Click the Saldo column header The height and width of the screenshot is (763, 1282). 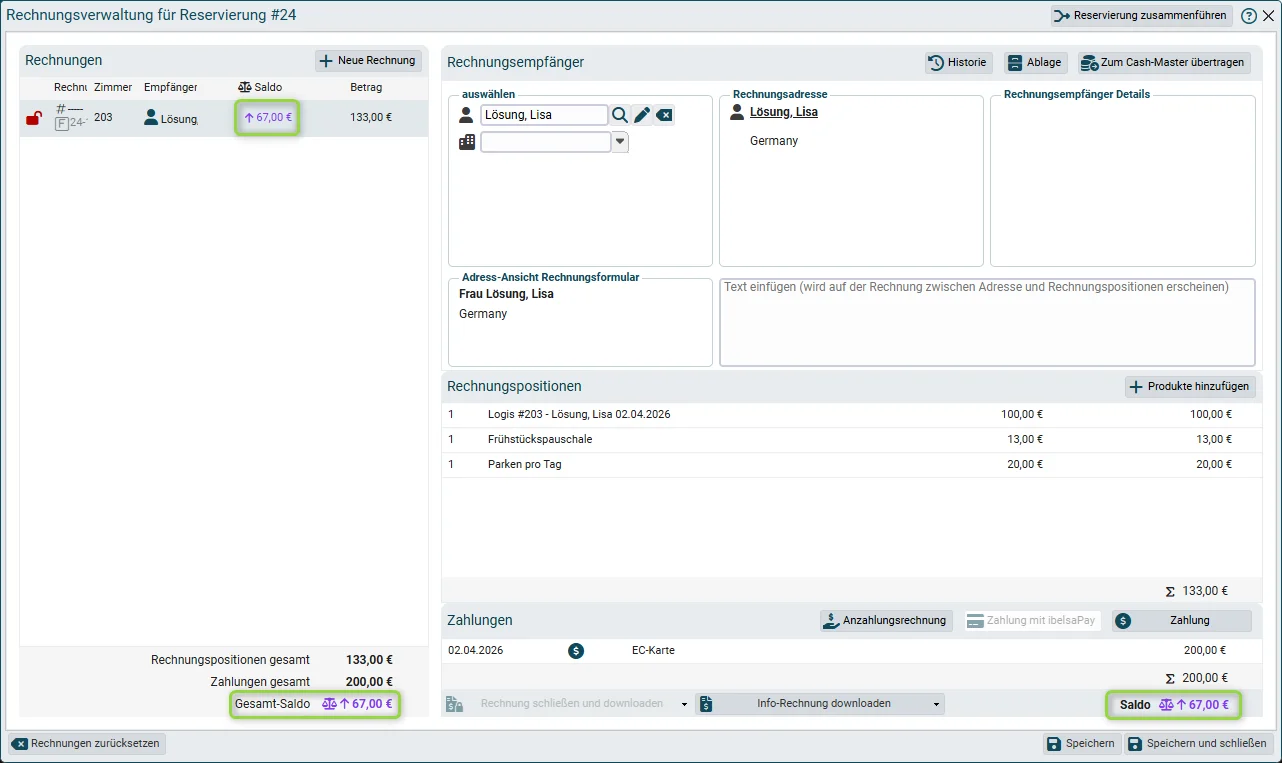click(x=260, y=87)
